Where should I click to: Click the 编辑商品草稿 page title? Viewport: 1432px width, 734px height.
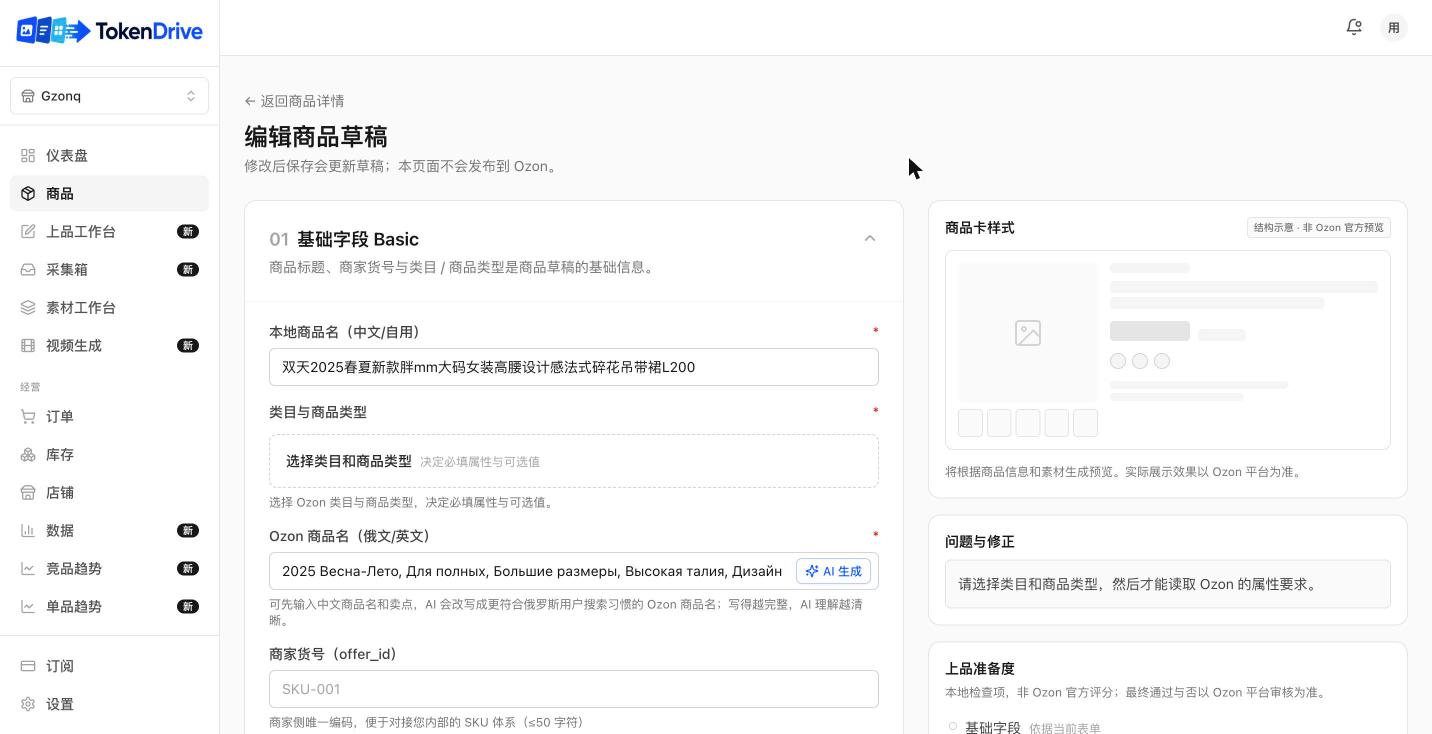[316, 137]
